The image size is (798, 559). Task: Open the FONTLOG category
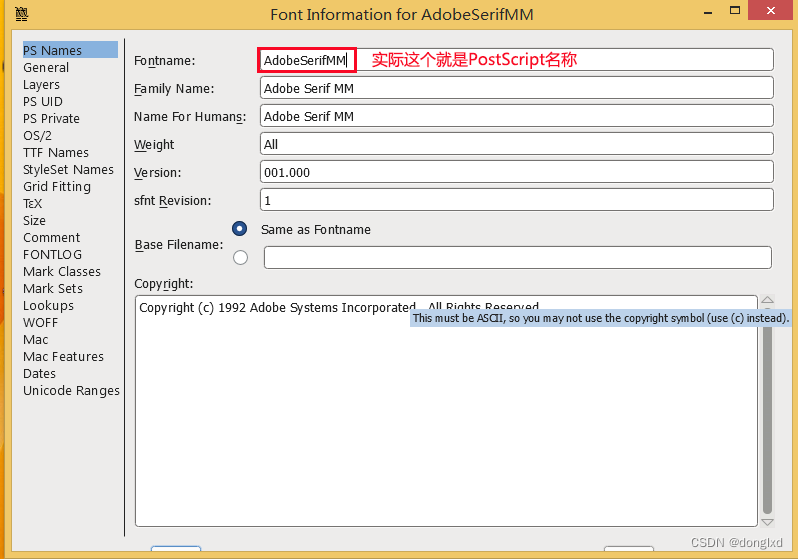pyautogui.click(x=52, y=255)
